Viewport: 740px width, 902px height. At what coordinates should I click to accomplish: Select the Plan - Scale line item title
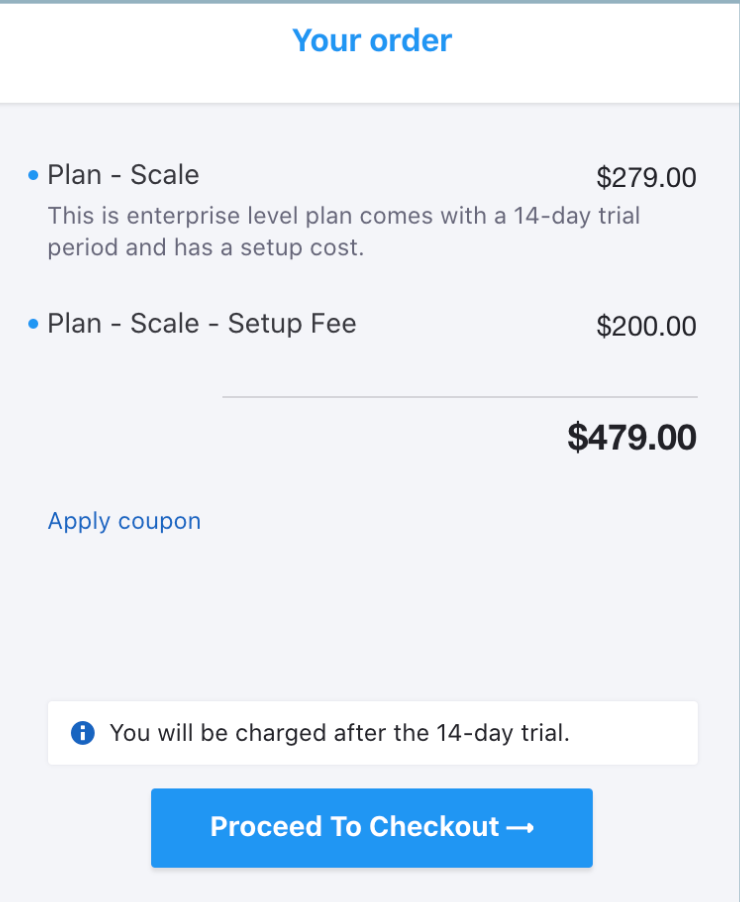pyautogui.click(x=123, y=175)
